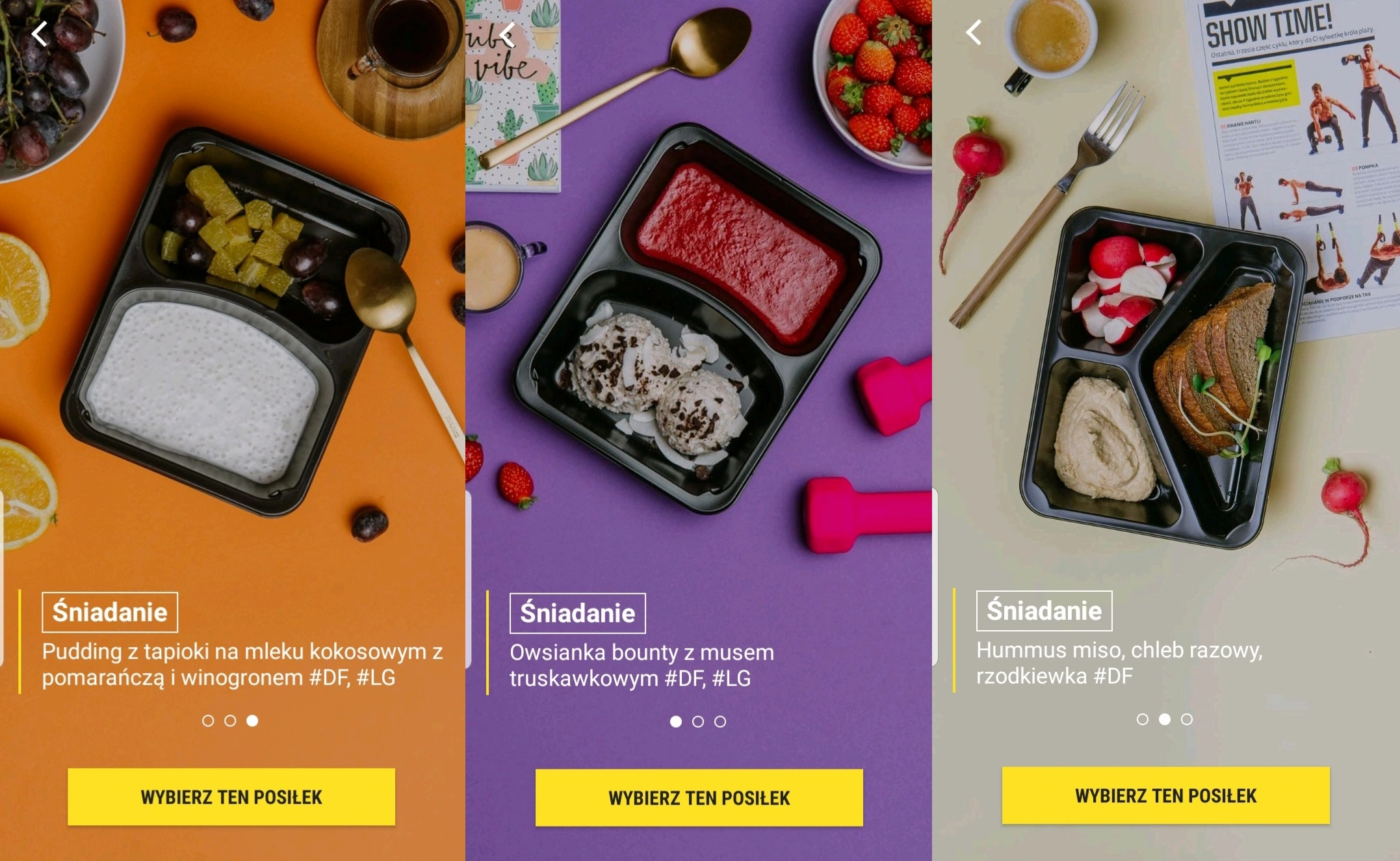Select third page dot on orange screen
This screenshot has height=861, width=1400.
point(252,721)
